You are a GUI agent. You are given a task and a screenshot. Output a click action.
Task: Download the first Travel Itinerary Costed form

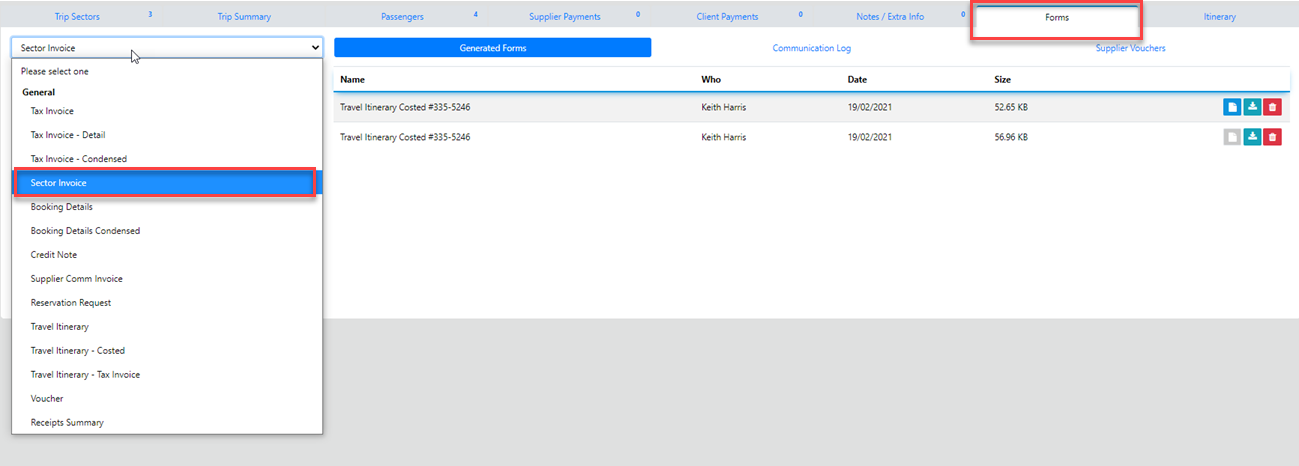click(1252, 107)
